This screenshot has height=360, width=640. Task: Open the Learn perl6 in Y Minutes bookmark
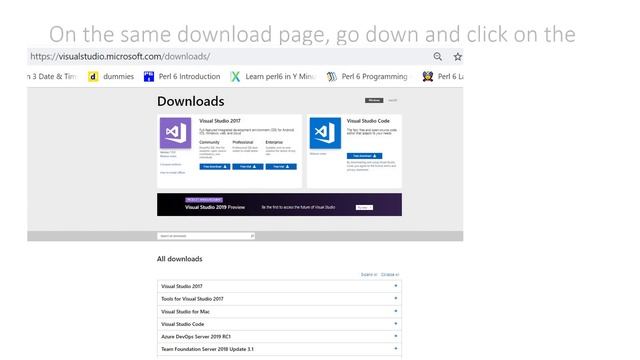tap(273, 76)
